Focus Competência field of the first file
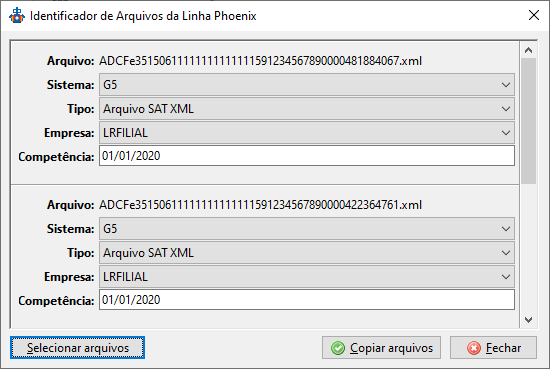The width and height of the screenshot is (550, 369). point(307,156)
